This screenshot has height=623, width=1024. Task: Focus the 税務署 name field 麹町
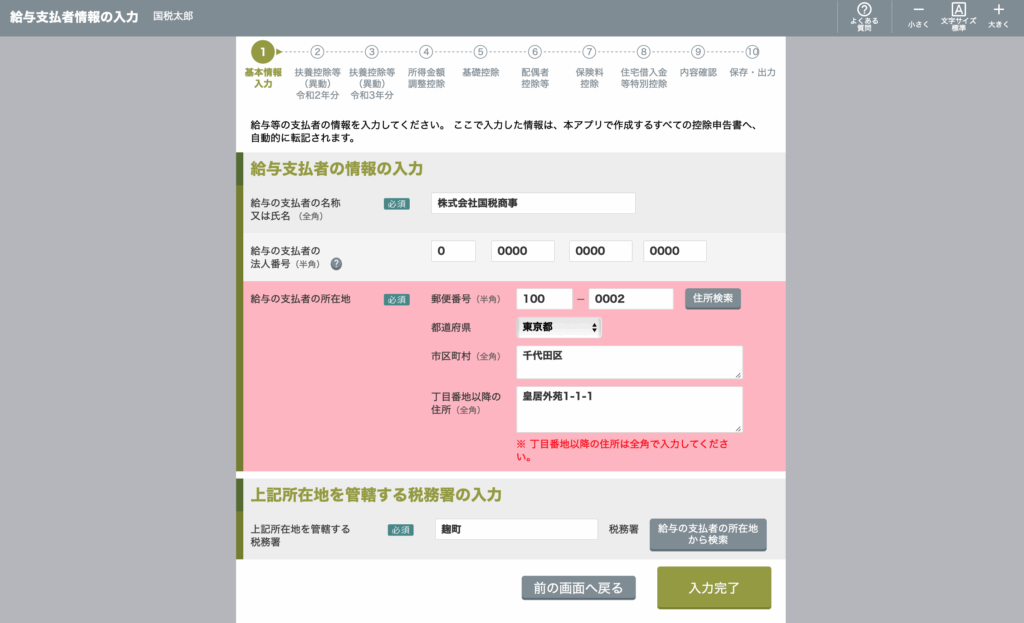tap(514, 530)
